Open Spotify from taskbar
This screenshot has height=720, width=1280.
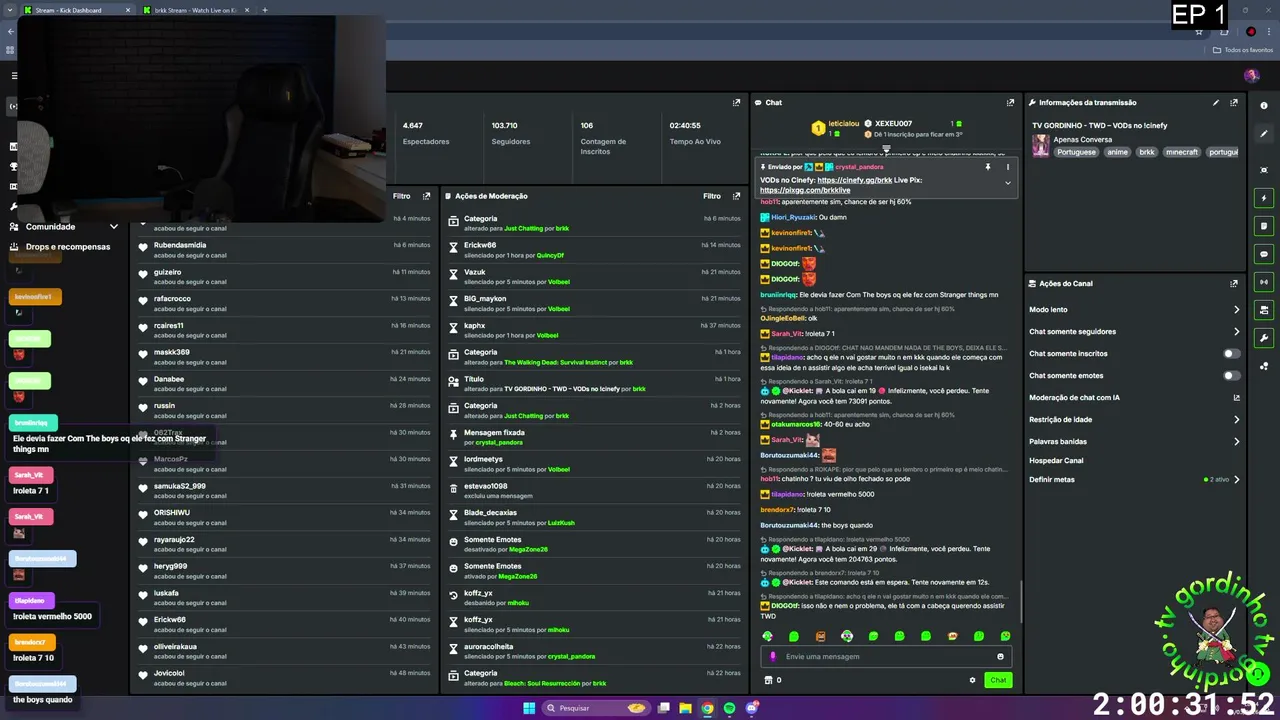729,708
